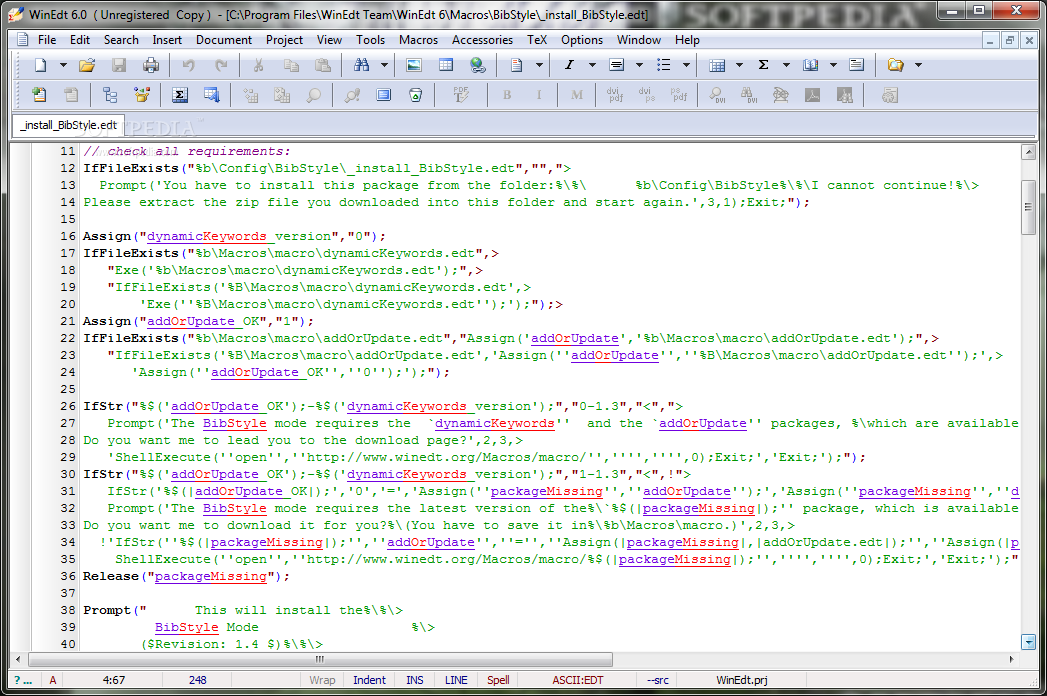The width and height of the screenshot is (1047, 696).
Task: Open the Insert menu
Action: (167, 40)
